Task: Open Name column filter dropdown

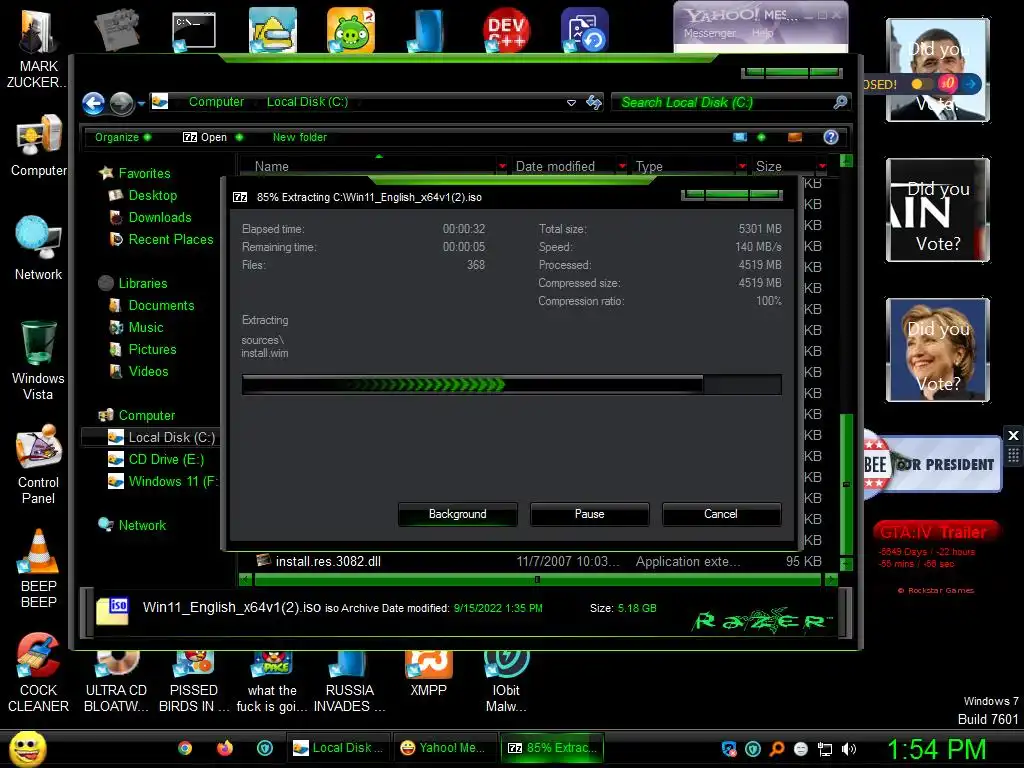Action: coord(502,167)
